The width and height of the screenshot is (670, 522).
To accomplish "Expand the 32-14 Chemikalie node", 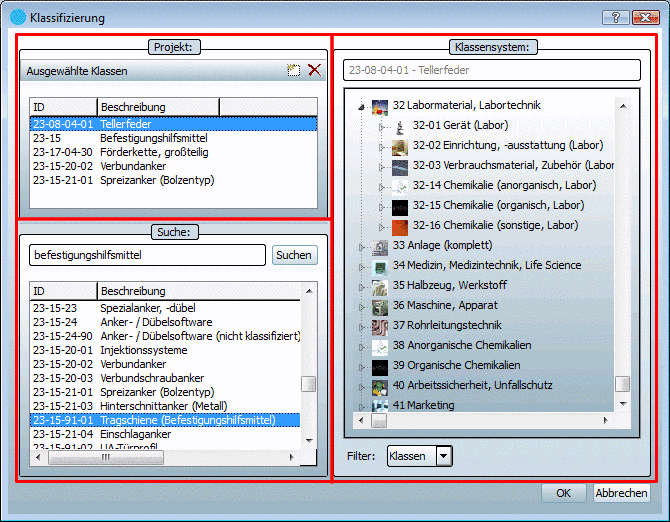I will coord(382,187).
